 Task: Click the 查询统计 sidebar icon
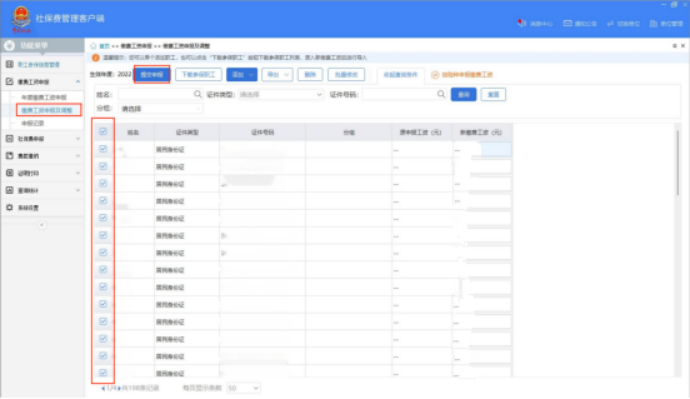[10, 190]
